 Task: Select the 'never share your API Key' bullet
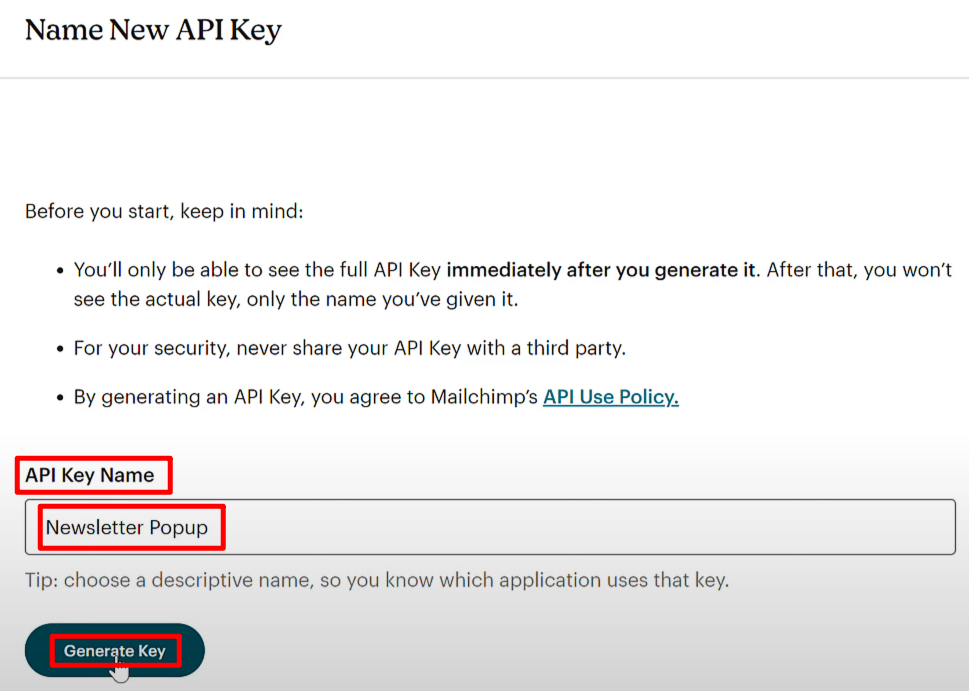pos(350,348)
